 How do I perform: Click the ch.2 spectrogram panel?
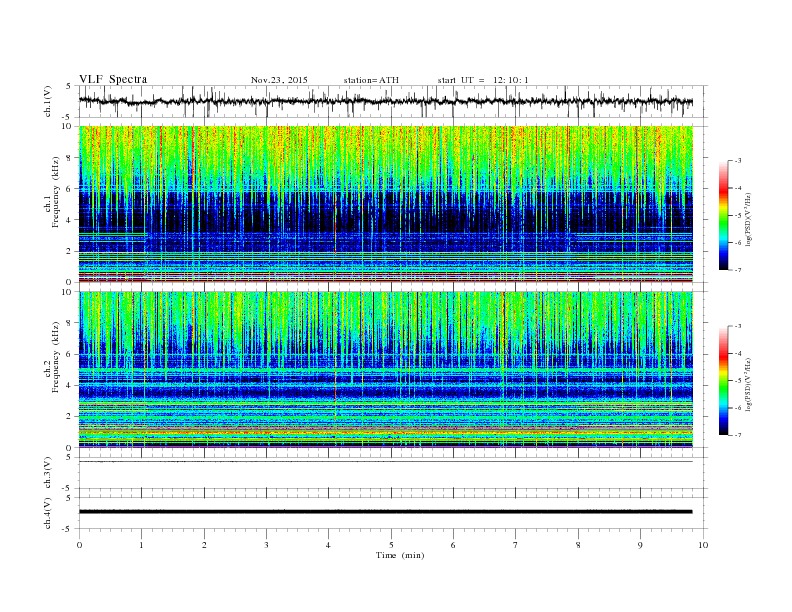point(386,369)
